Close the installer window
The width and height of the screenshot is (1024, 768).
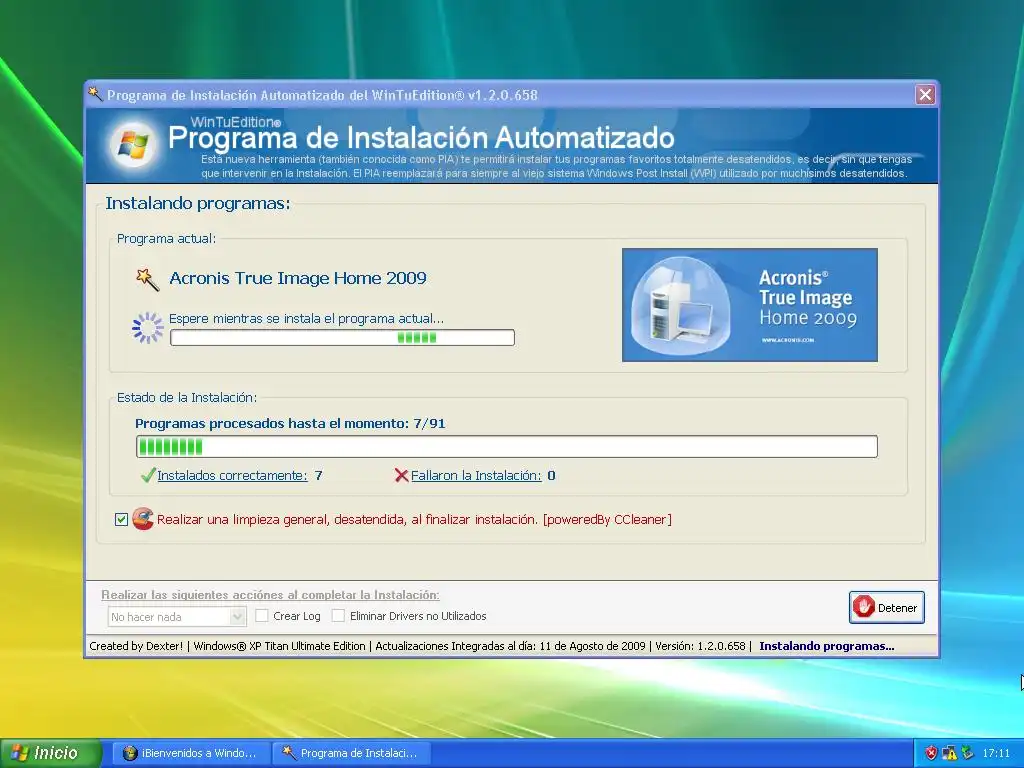click(925, 95)
